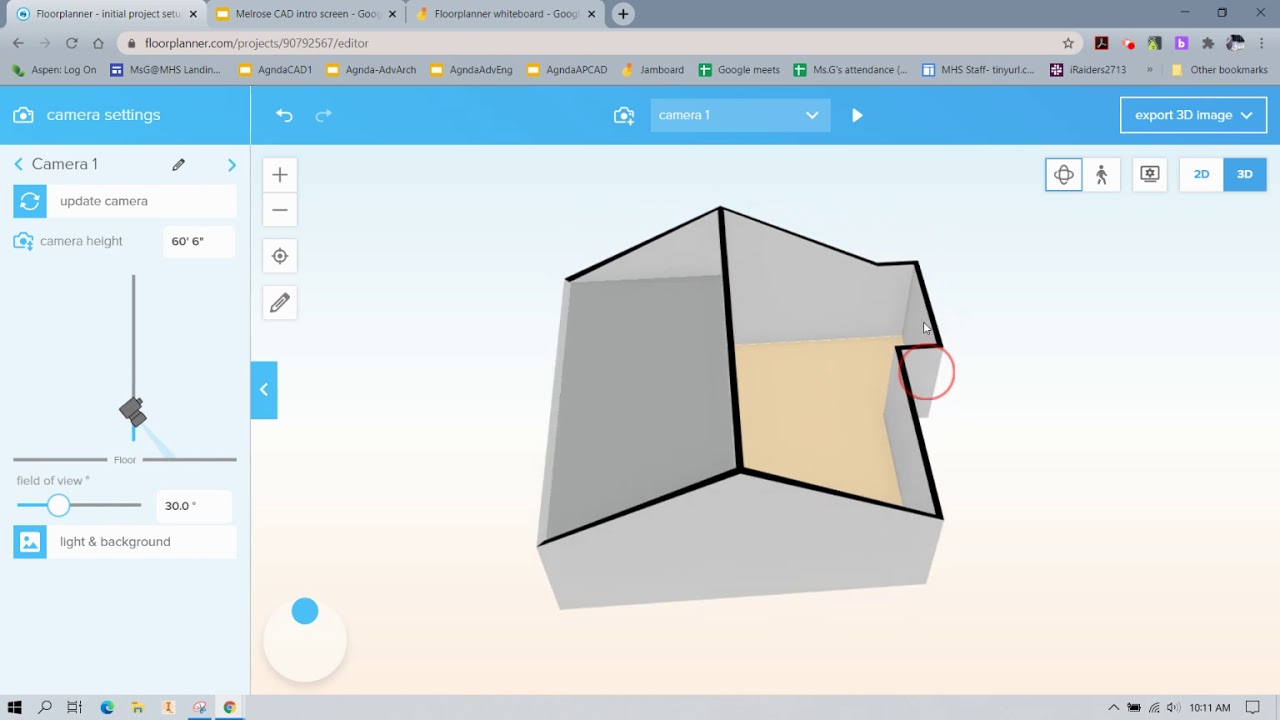Viewport: 1280px width, 720px height.
Task: Open the Jamboard bookmark
Action: click(652, 70)
